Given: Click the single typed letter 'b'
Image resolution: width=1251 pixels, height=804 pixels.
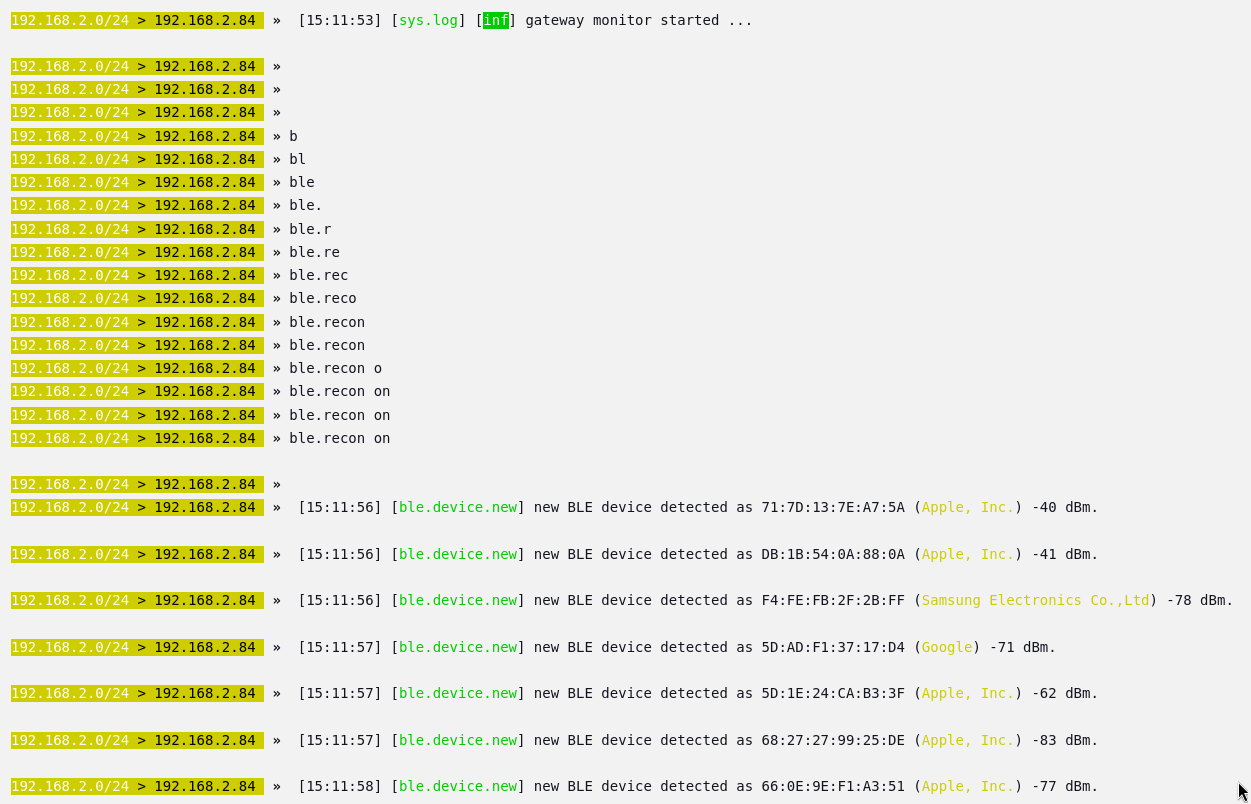Looking at the screenshot, I should point(293,136).
